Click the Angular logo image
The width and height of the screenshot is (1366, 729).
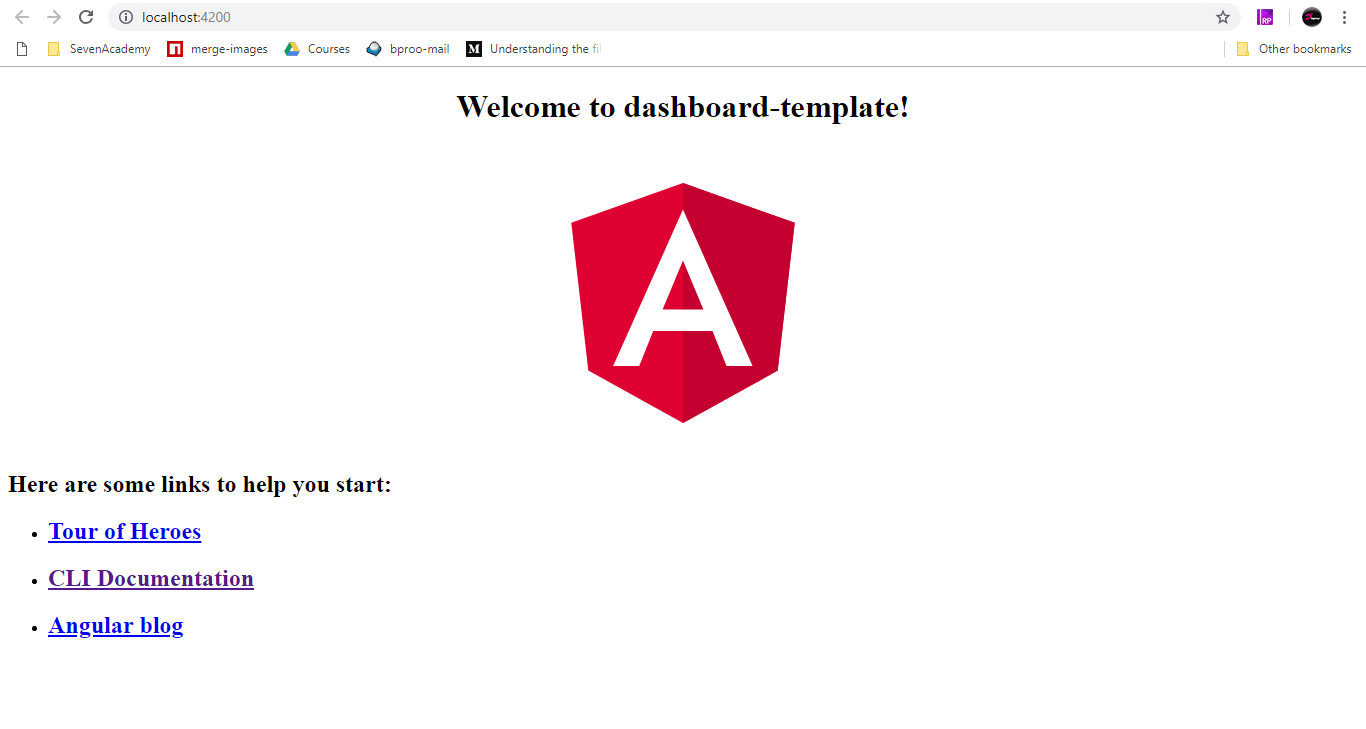683,303
